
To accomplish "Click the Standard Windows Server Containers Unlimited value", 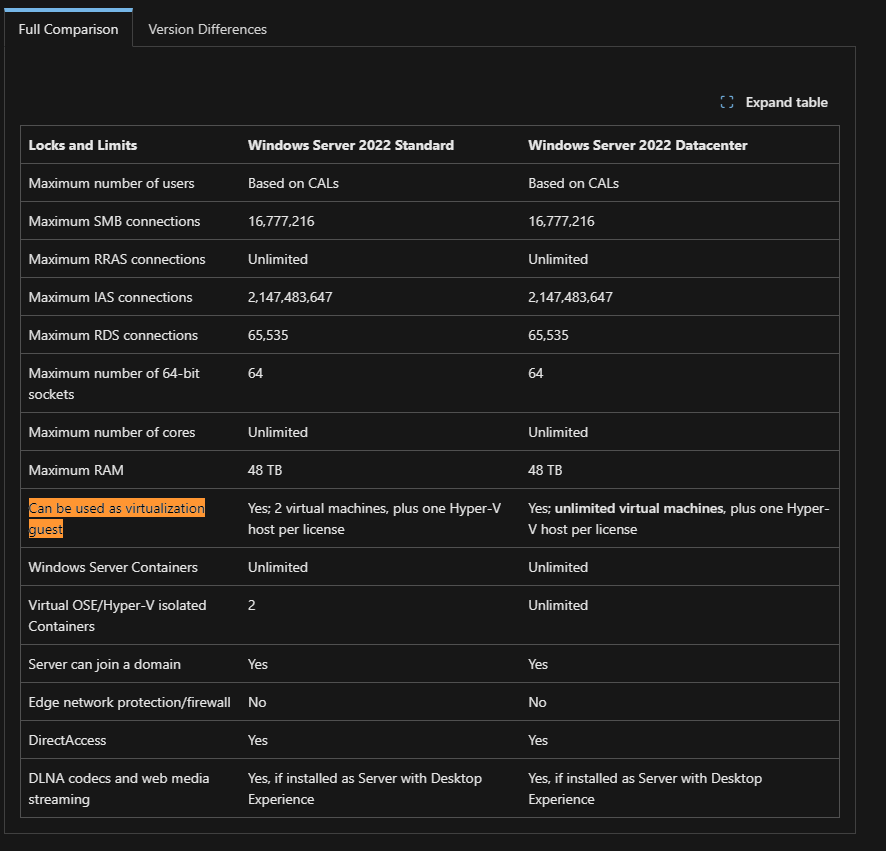I will click(278, 567).
